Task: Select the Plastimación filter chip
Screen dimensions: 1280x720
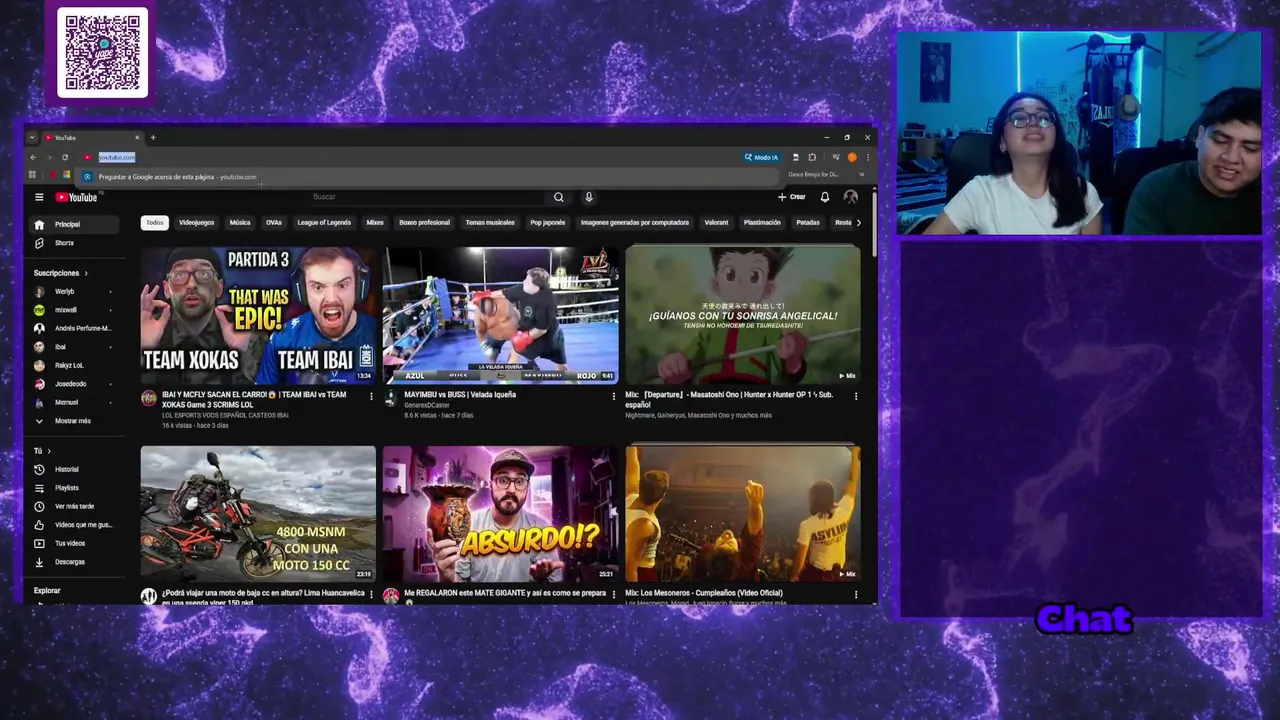Action: (x=762, y=223)
